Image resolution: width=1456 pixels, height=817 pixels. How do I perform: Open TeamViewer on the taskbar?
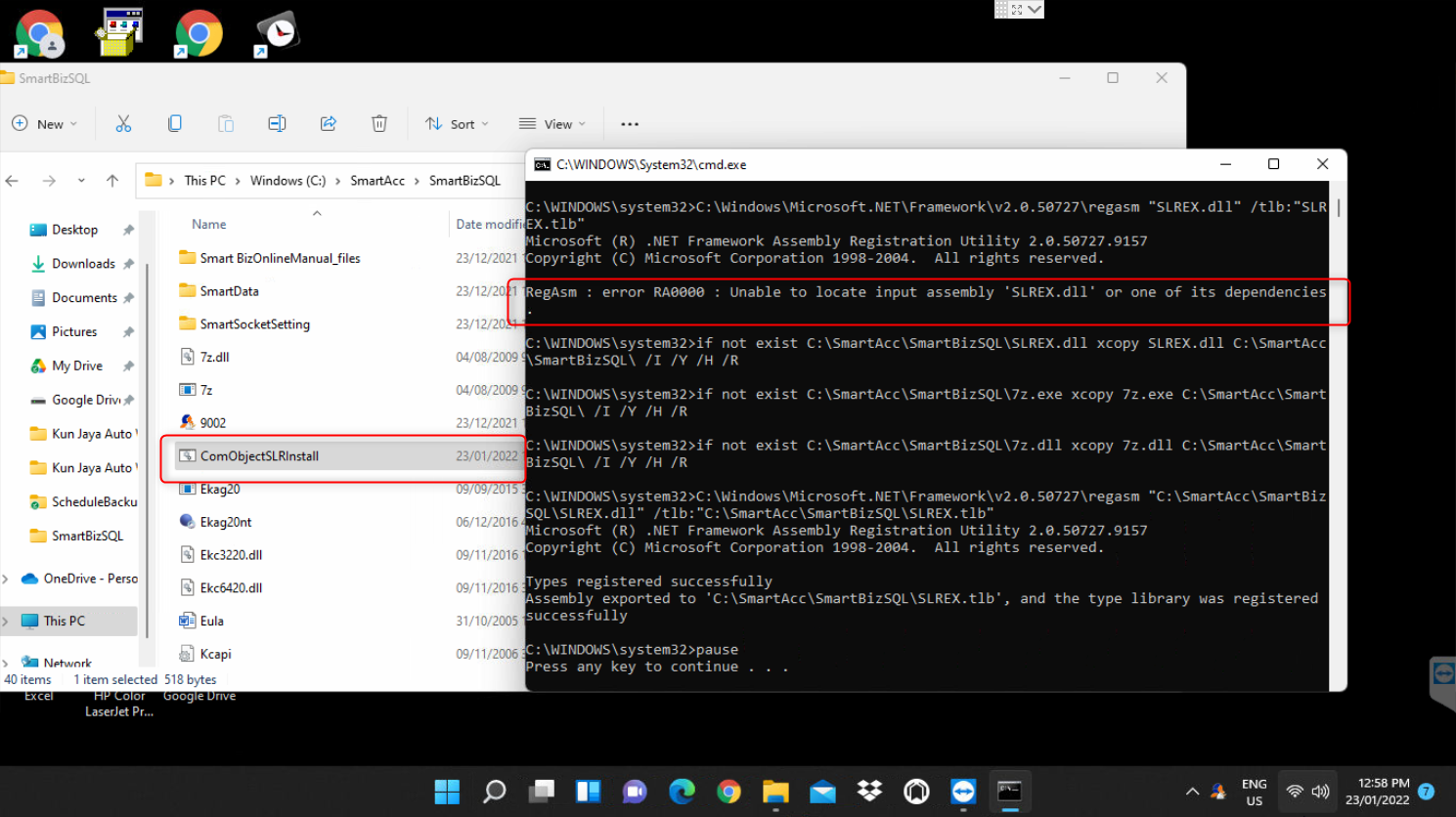tap(963, 791)
